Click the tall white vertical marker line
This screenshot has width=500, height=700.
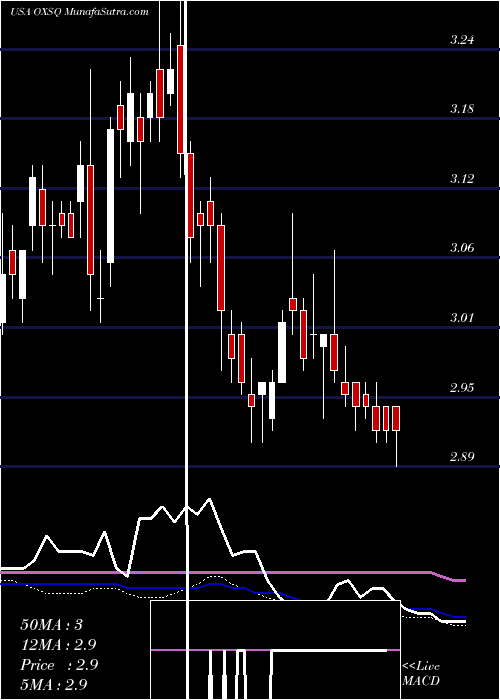tap(186, 350)
